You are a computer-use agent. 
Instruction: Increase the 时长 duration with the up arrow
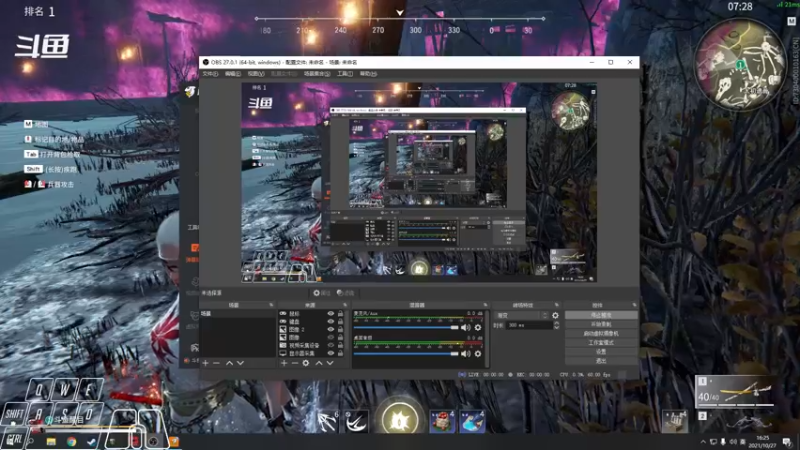click(x=556, y=323)
